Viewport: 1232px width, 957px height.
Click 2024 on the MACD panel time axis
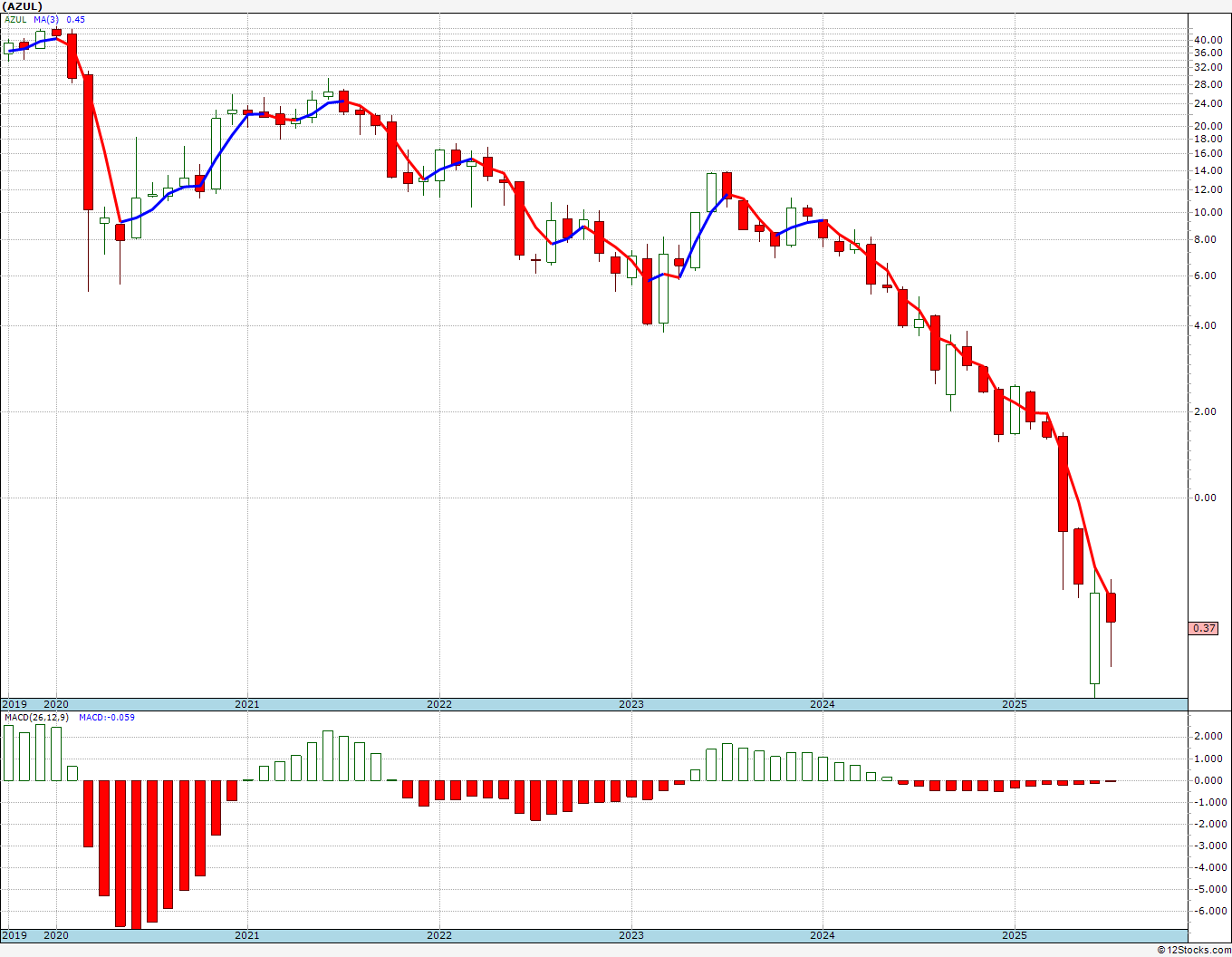pos(823,935)
